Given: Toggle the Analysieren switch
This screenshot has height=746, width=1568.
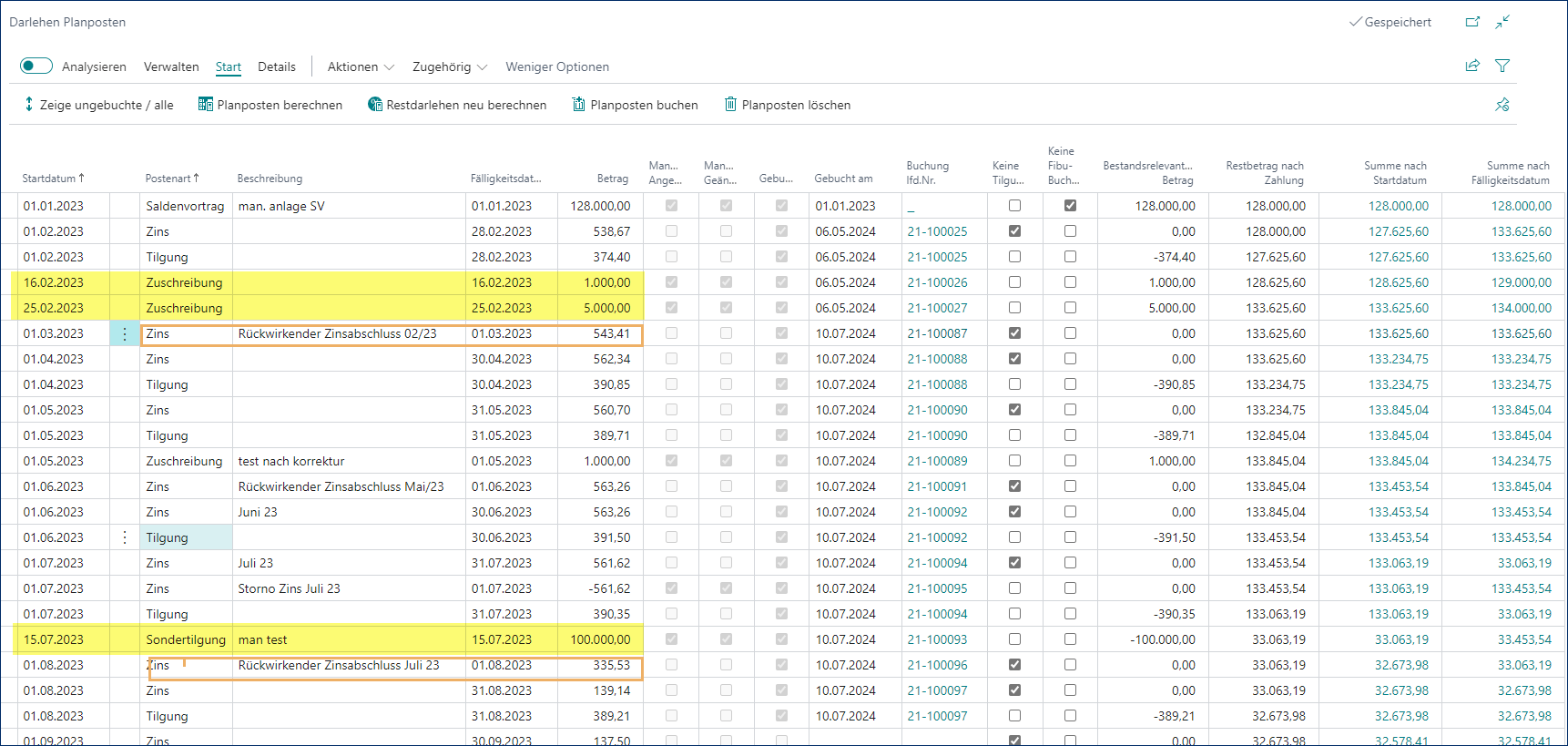Looking at the screenshot, I should click(x=36, y=66).
